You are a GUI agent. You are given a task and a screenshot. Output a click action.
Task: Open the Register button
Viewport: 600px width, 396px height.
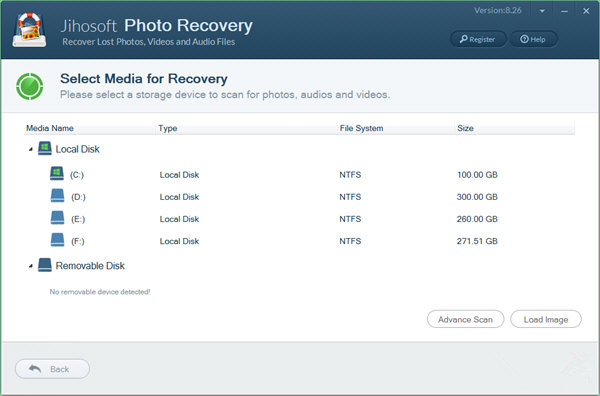click(478, 39)
